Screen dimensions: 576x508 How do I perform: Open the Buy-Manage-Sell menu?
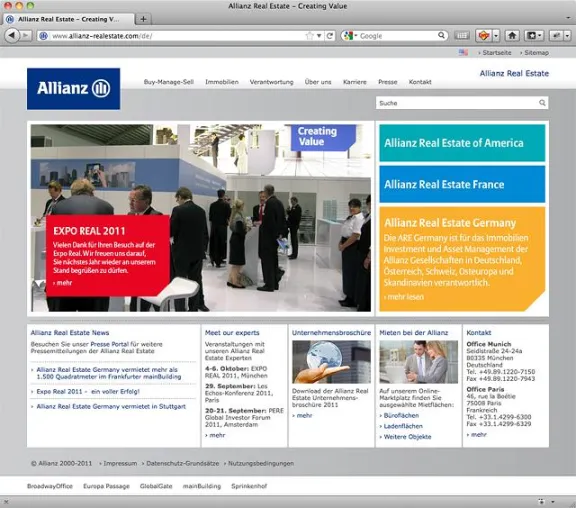169,82
